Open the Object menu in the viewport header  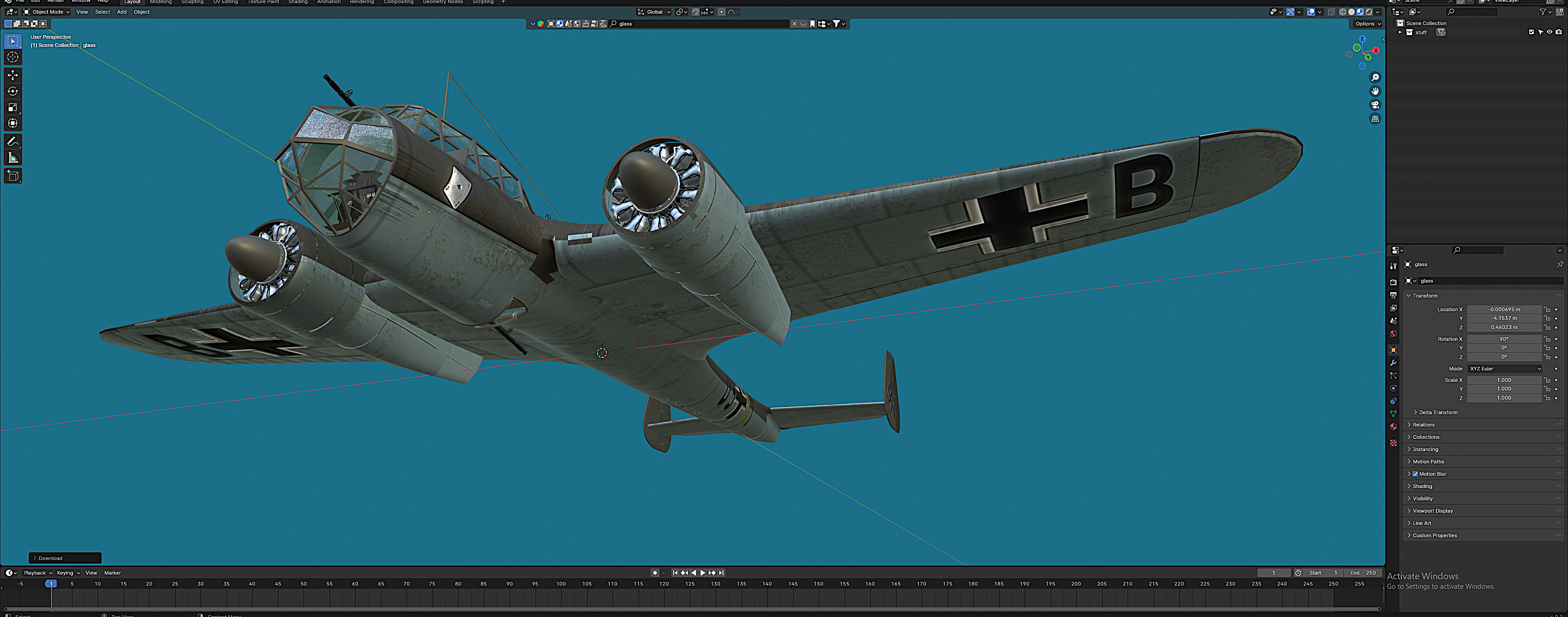[141, 12]
